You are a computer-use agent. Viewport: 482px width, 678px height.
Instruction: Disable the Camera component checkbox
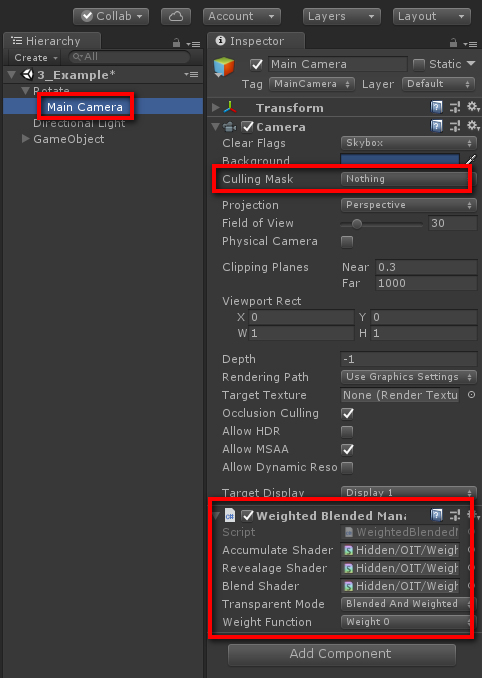[x=247, y=127]
